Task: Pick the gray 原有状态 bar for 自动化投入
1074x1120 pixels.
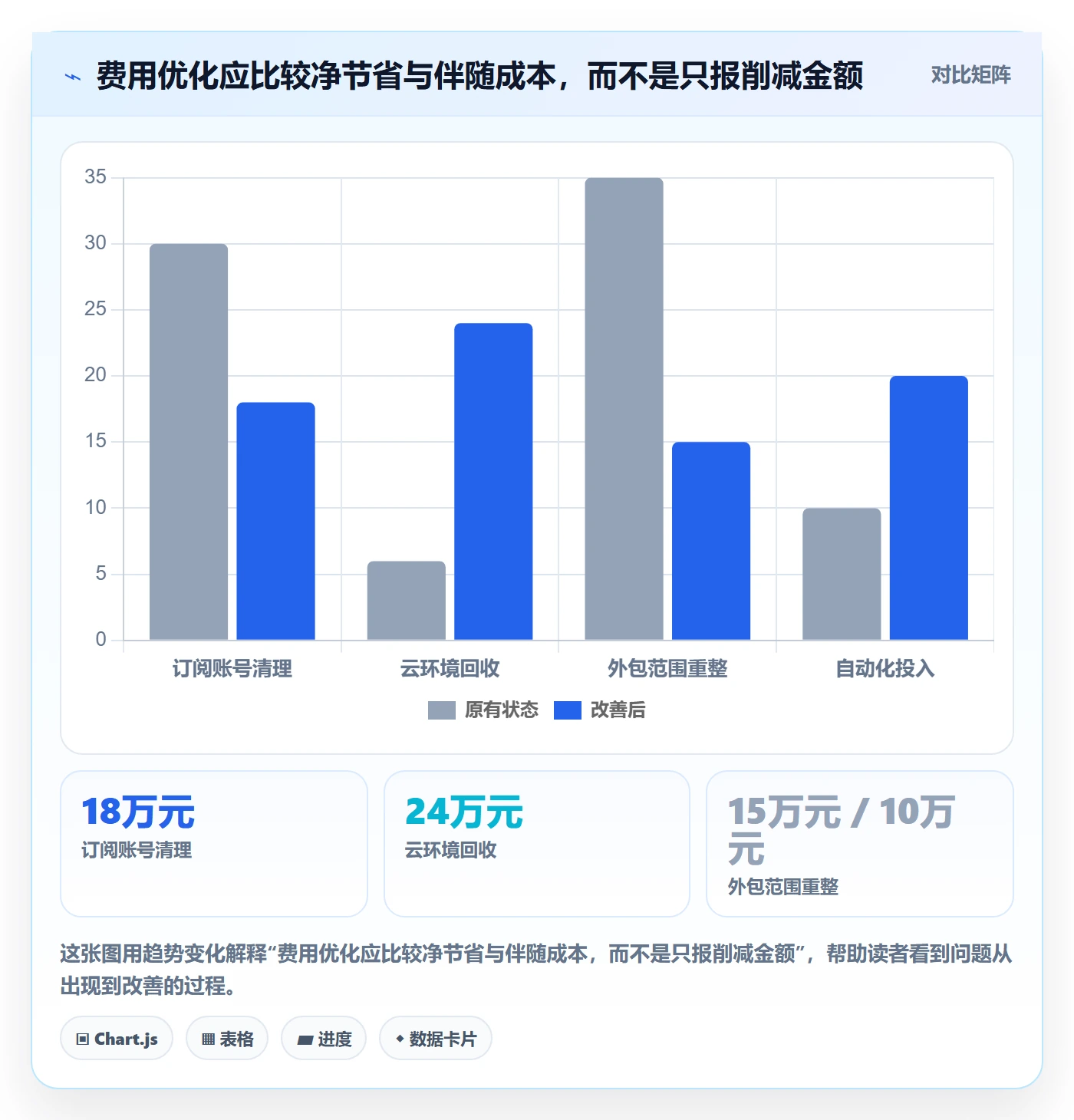Action: point(842,574)
